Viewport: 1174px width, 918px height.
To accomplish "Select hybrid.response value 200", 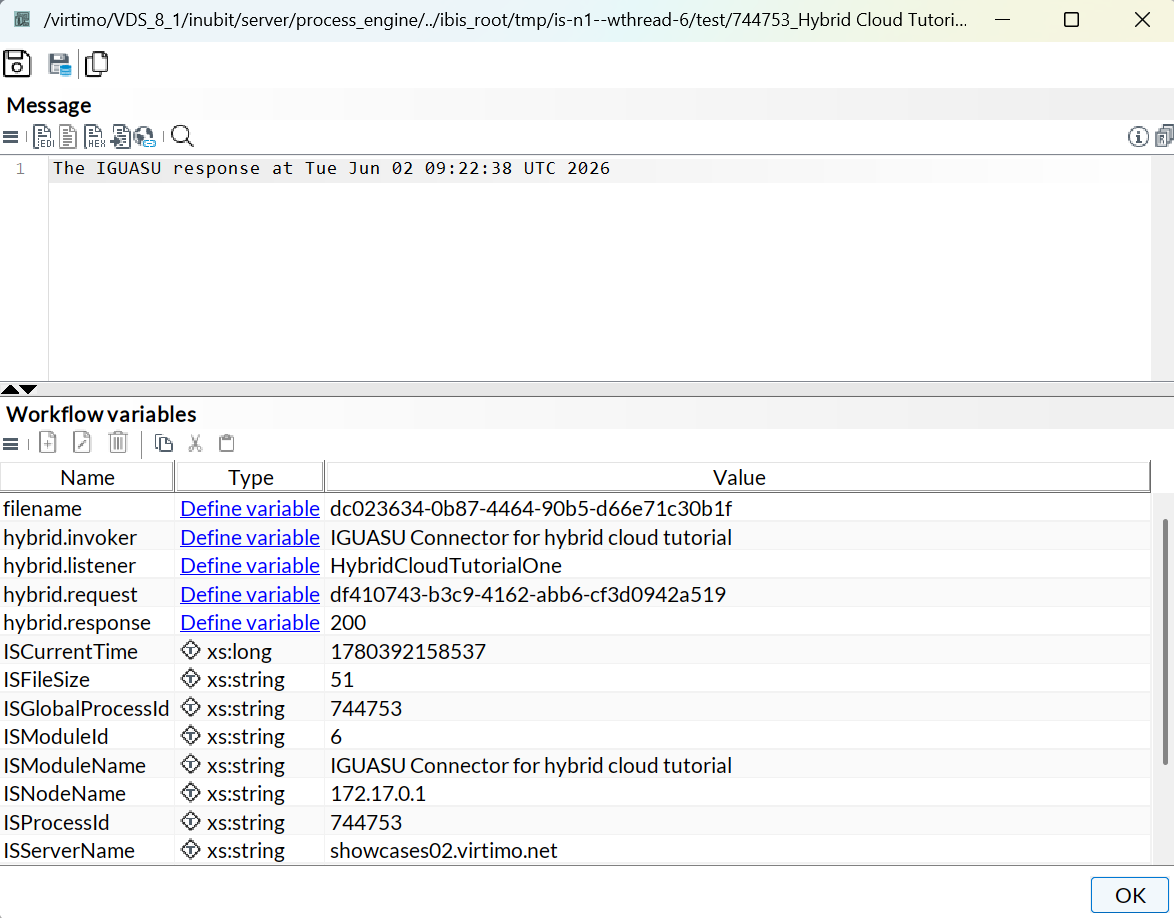I will tap(348, 622).
